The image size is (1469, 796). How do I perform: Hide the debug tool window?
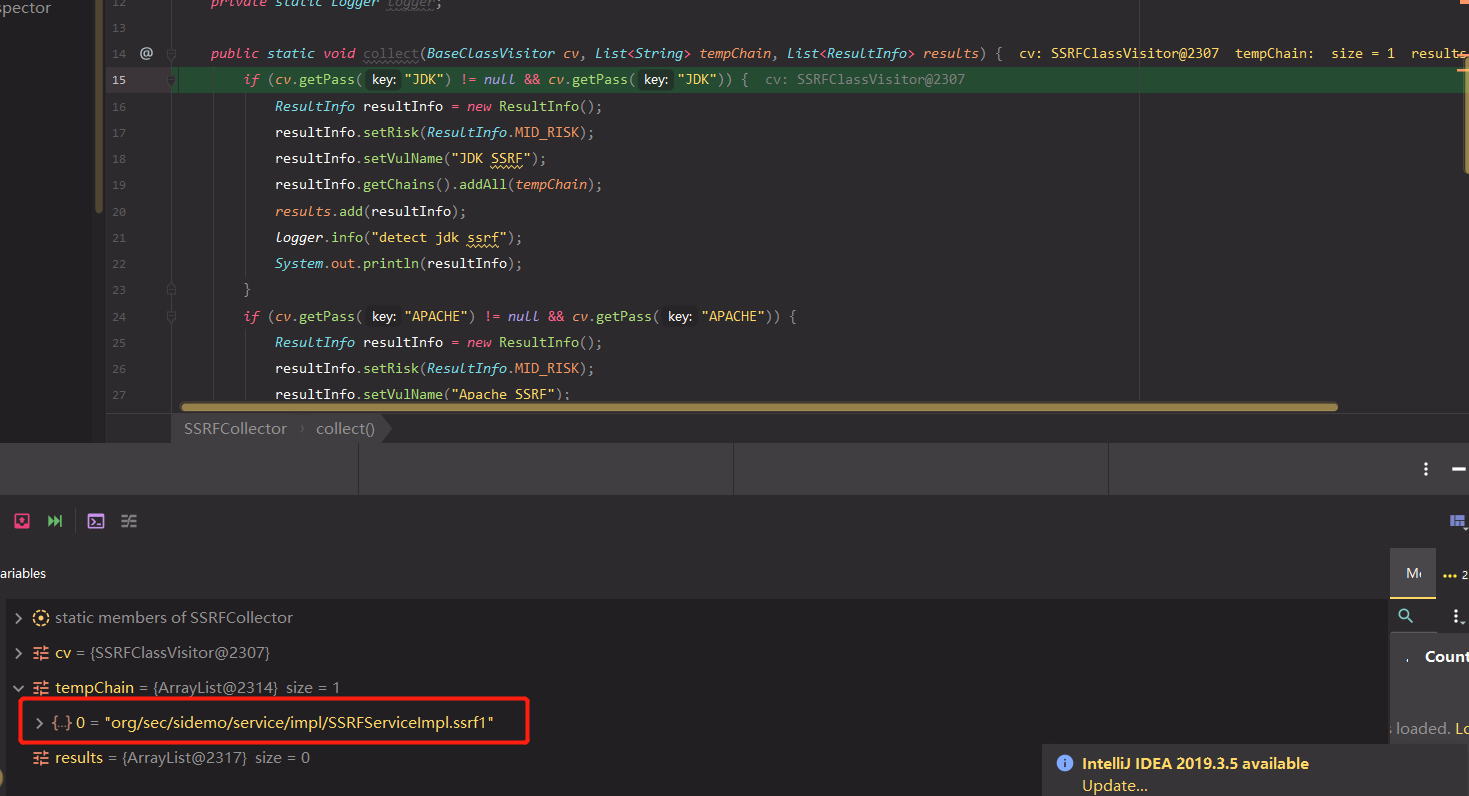pos(1458,469)
